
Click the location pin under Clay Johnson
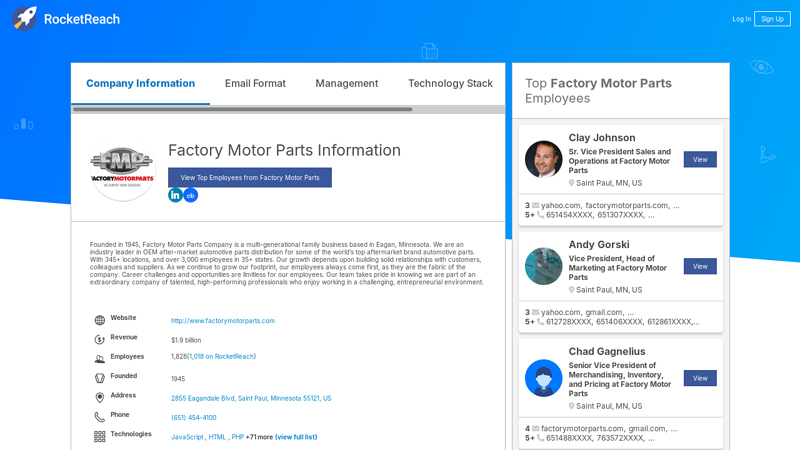[571, 183]
